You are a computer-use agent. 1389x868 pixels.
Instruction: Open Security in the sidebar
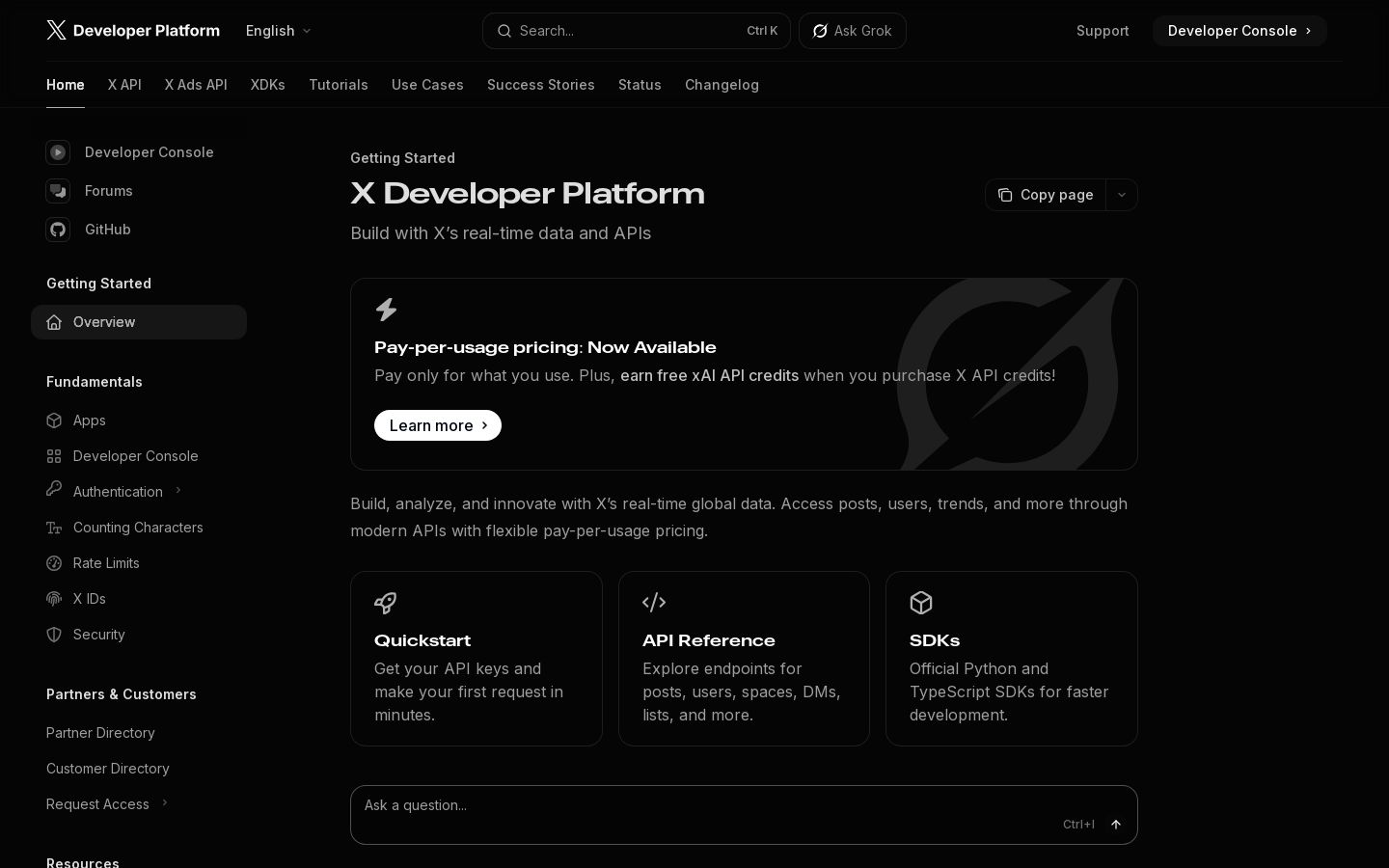139,635
